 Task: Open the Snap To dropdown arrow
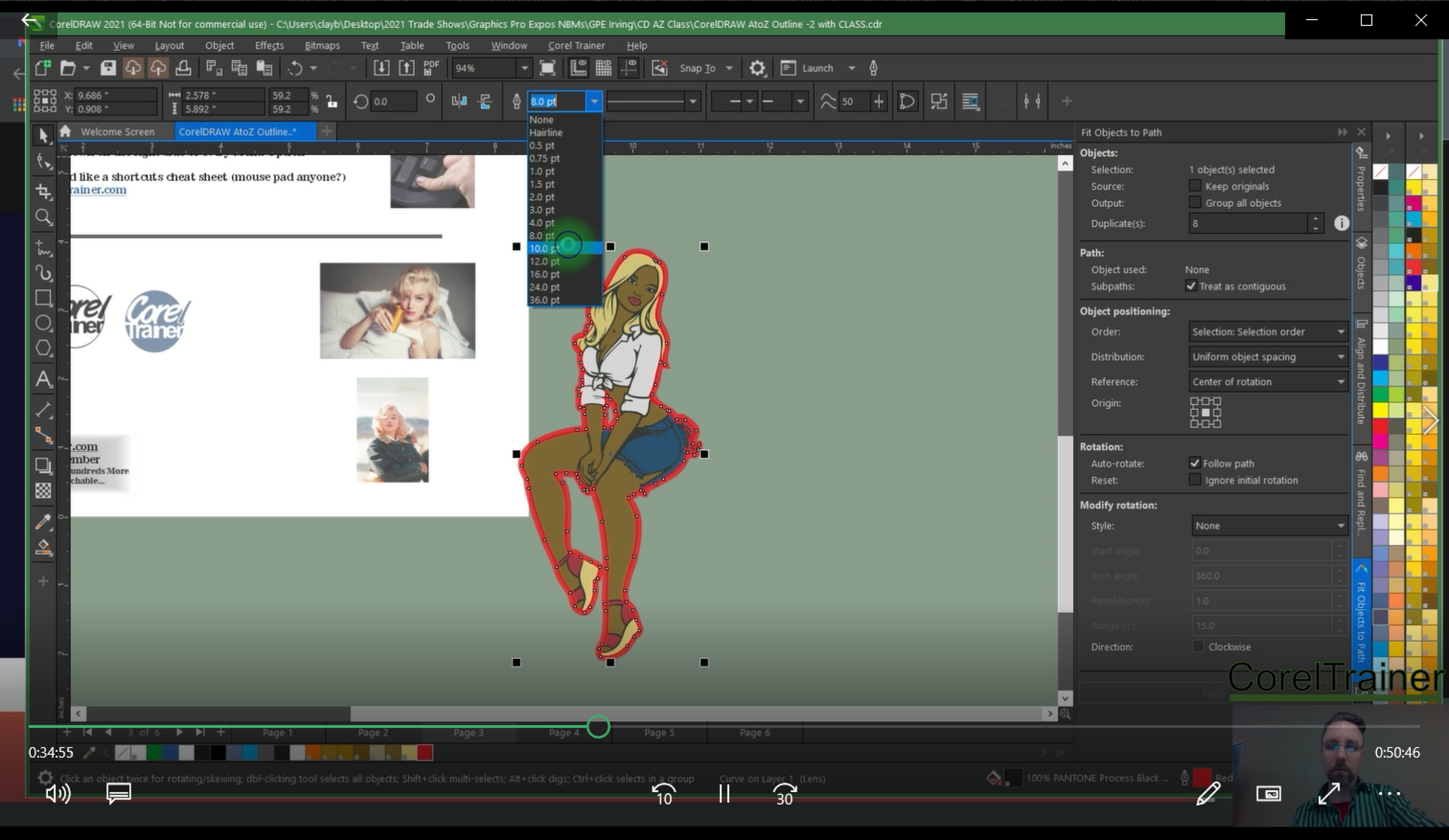729,68
